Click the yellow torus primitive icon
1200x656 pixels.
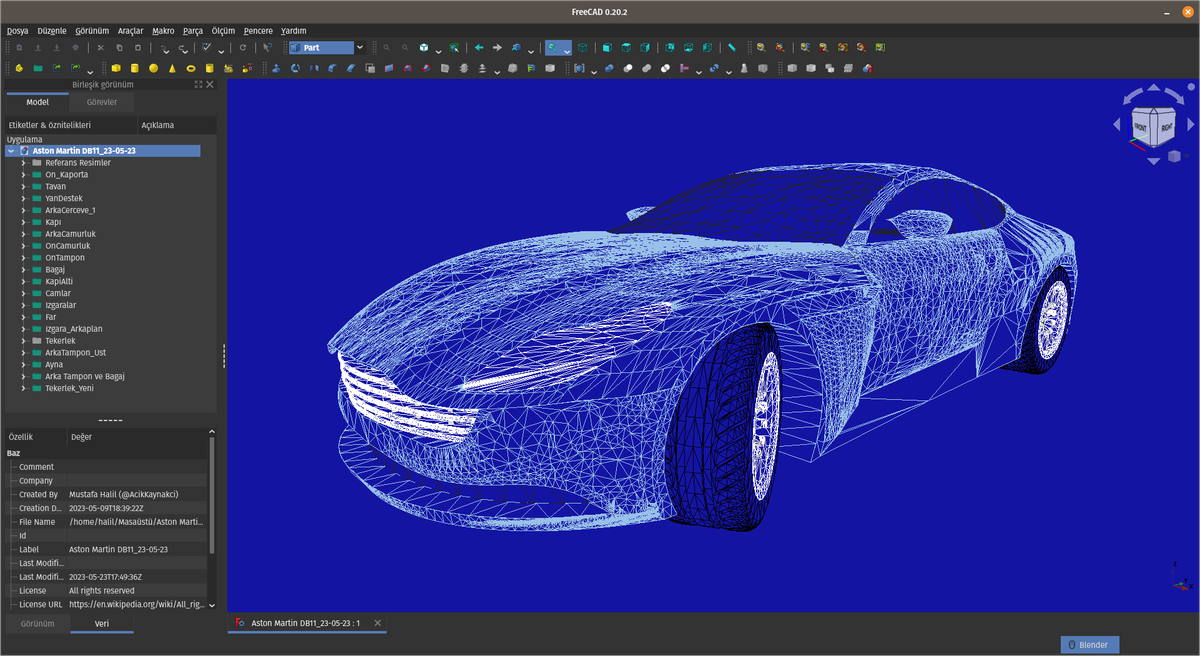point(191,68)
